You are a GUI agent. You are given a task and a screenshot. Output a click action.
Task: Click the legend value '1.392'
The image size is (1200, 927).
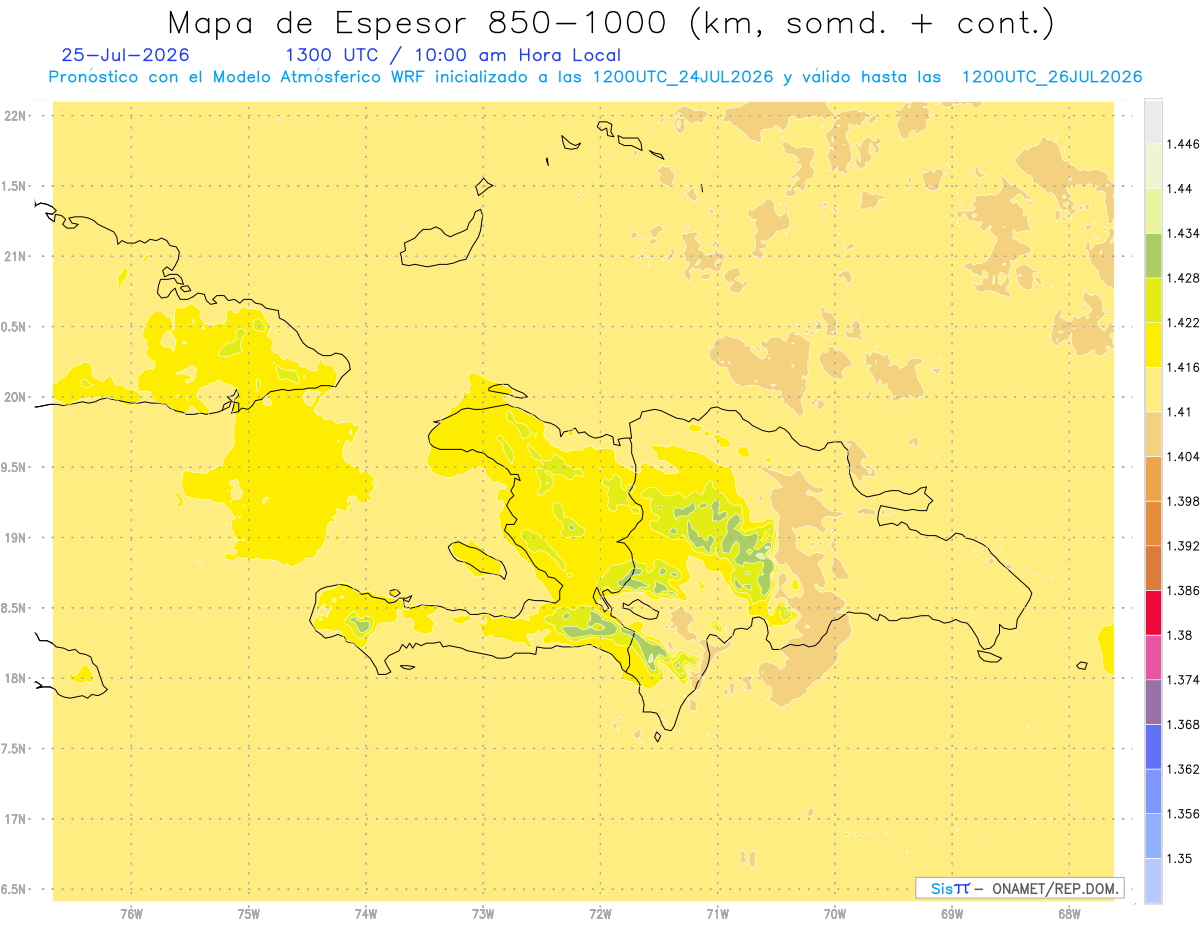click(1183, 546)
